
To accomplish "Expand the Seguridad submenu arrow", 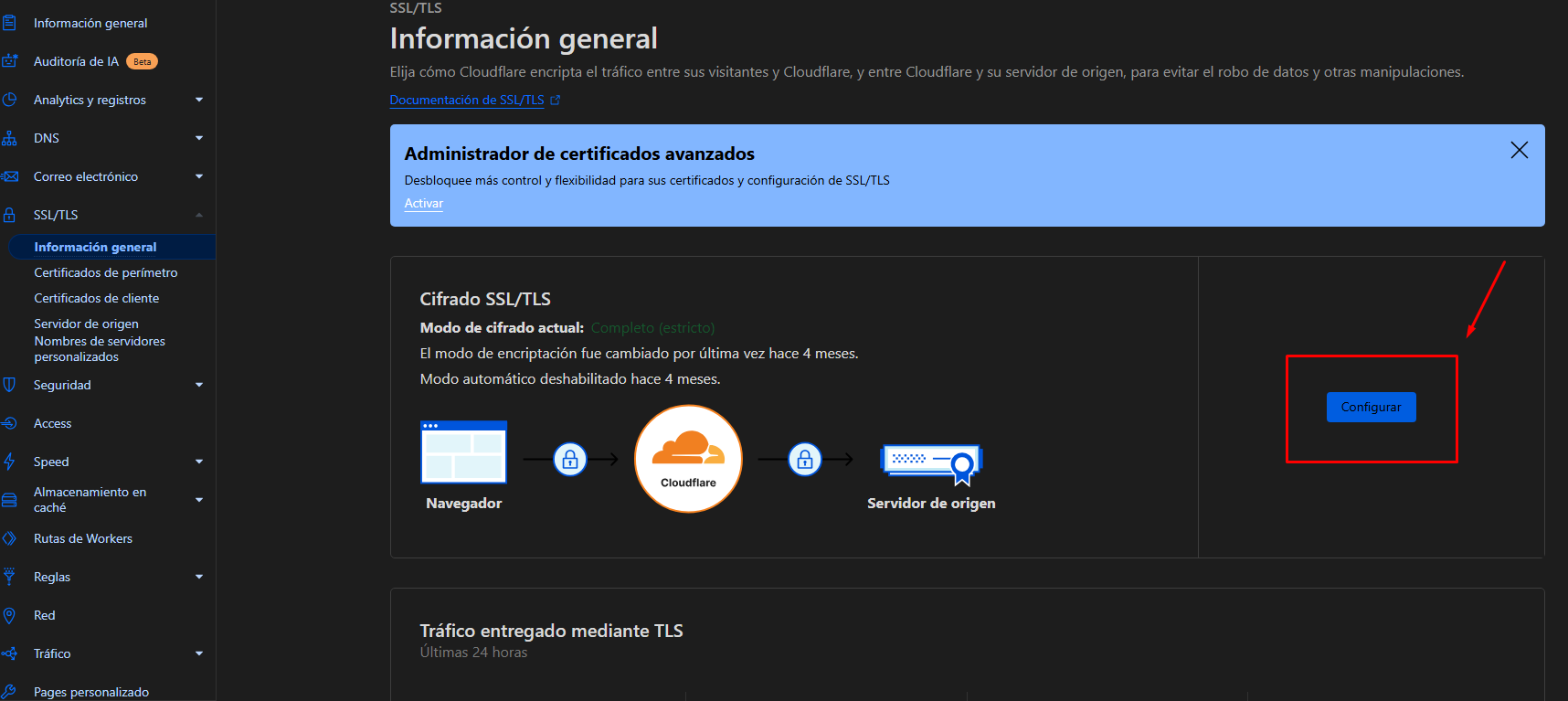I will click(199, 385).
